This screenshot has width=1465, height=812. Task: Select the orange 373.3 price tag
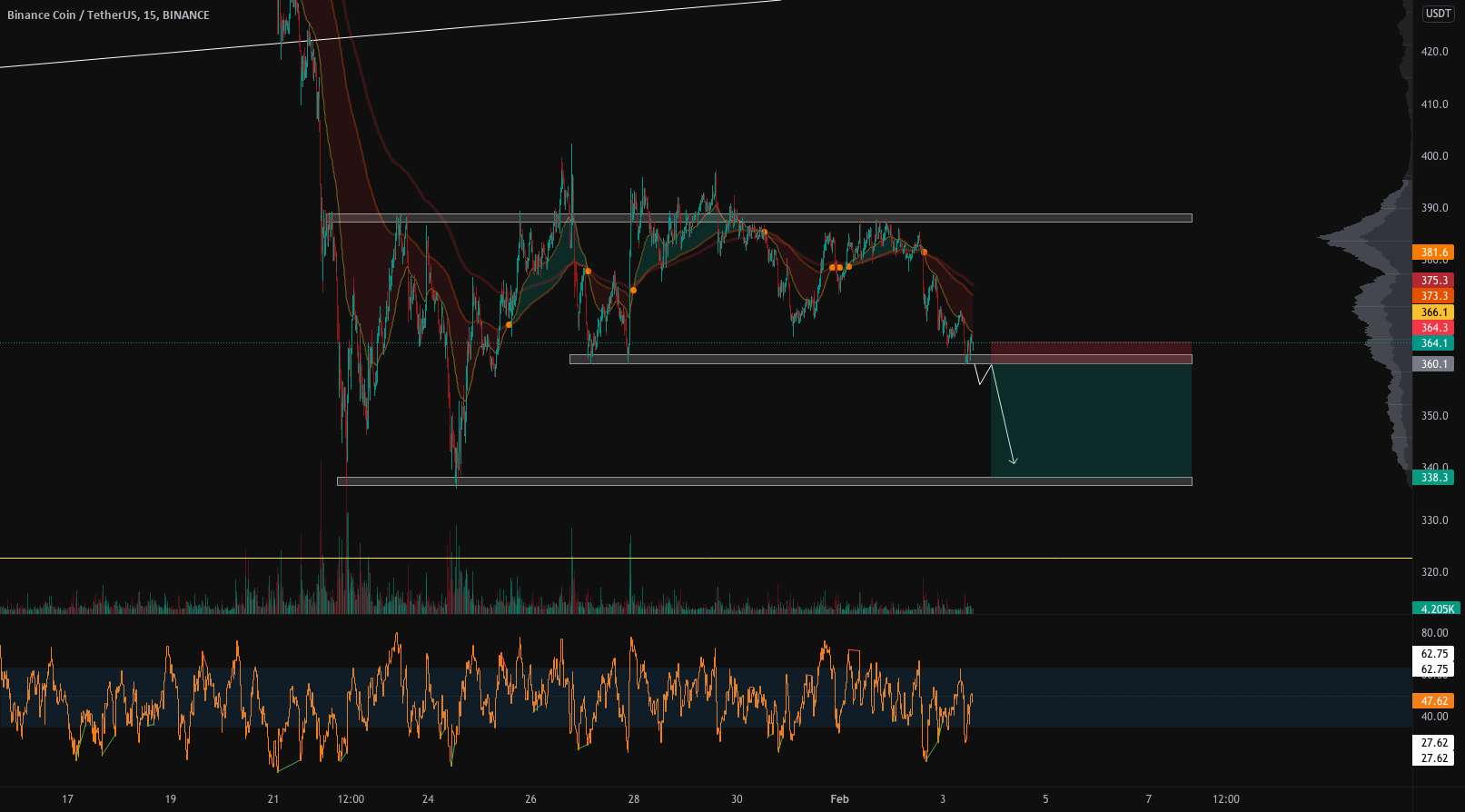pyautogui.click(x=1433, y=296)
